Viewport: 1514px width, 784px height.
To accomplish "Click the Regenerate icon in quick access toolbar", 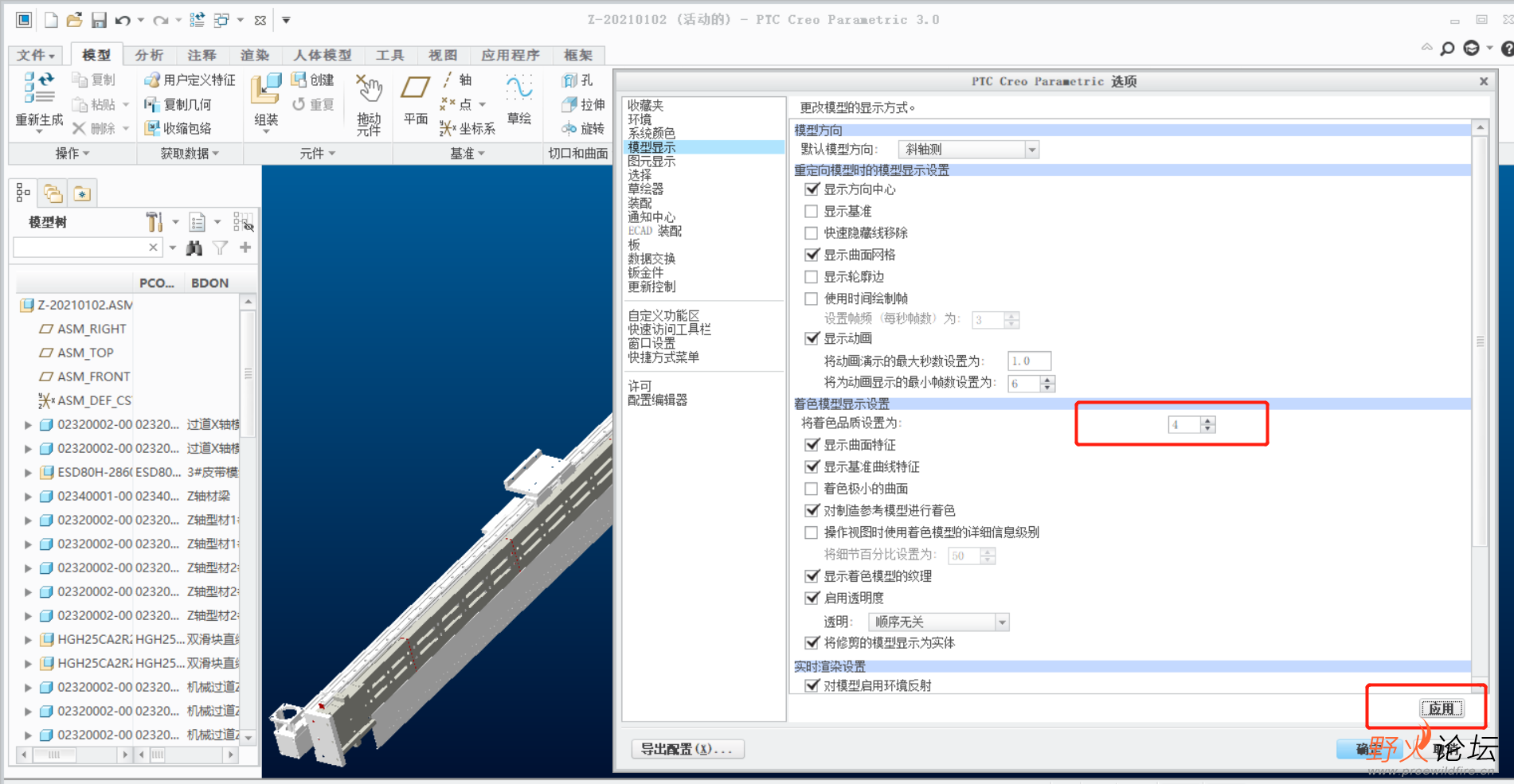I will coord(197,20).
